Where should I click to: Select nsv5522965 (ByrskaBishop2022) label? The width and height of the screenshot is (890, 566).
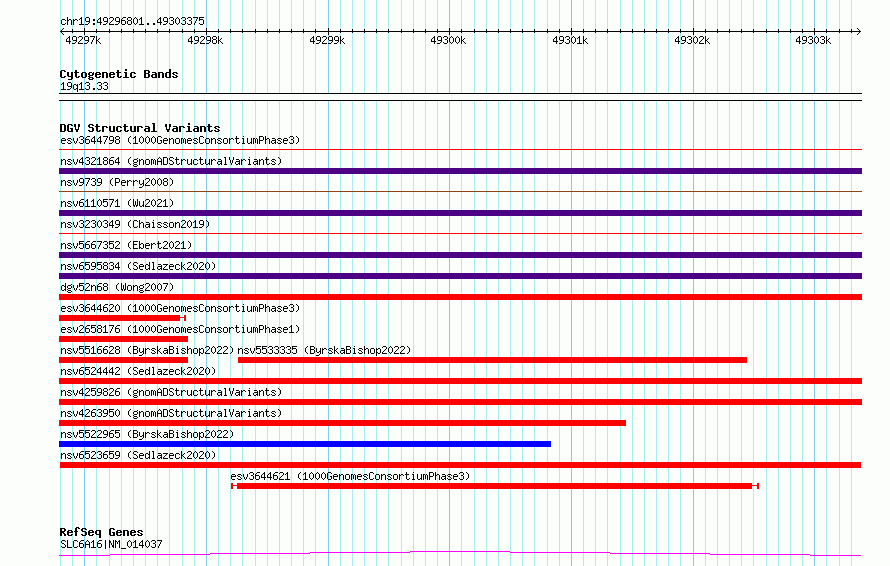(x=147, y=434)
